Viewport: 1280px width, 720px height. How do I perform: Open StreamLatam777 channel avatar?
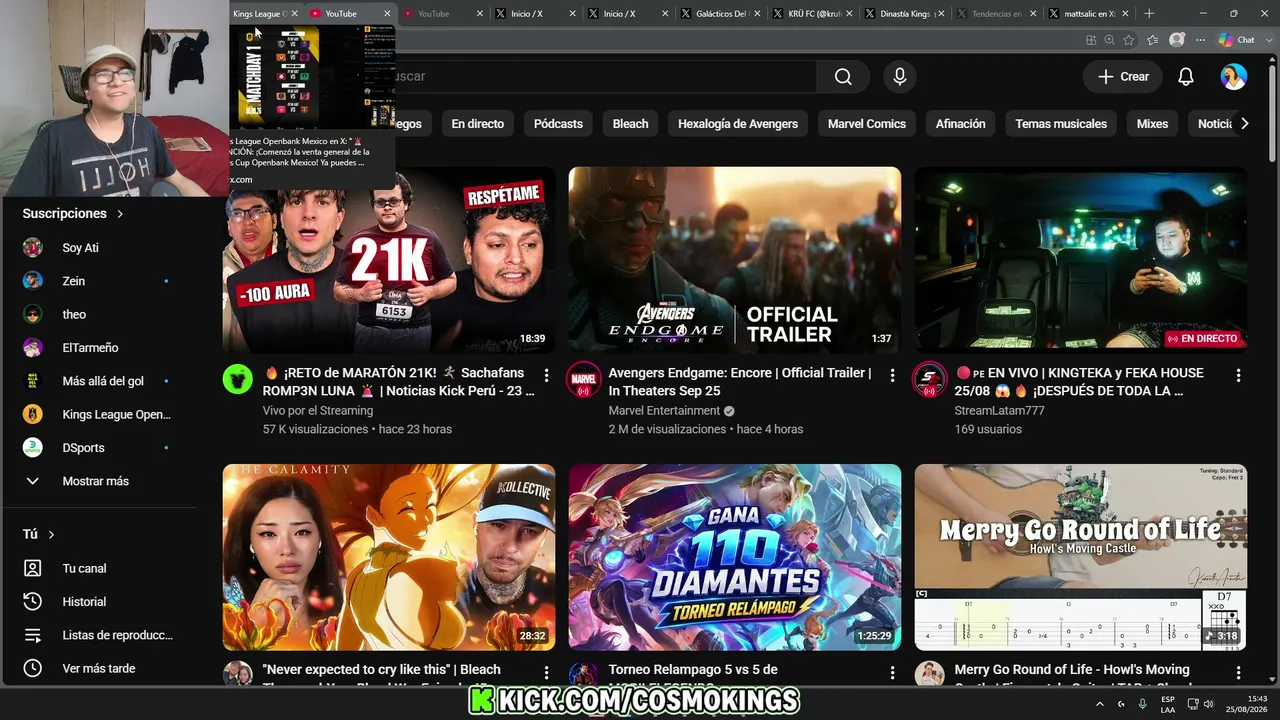pyautogui.click(x=929, y=380)
